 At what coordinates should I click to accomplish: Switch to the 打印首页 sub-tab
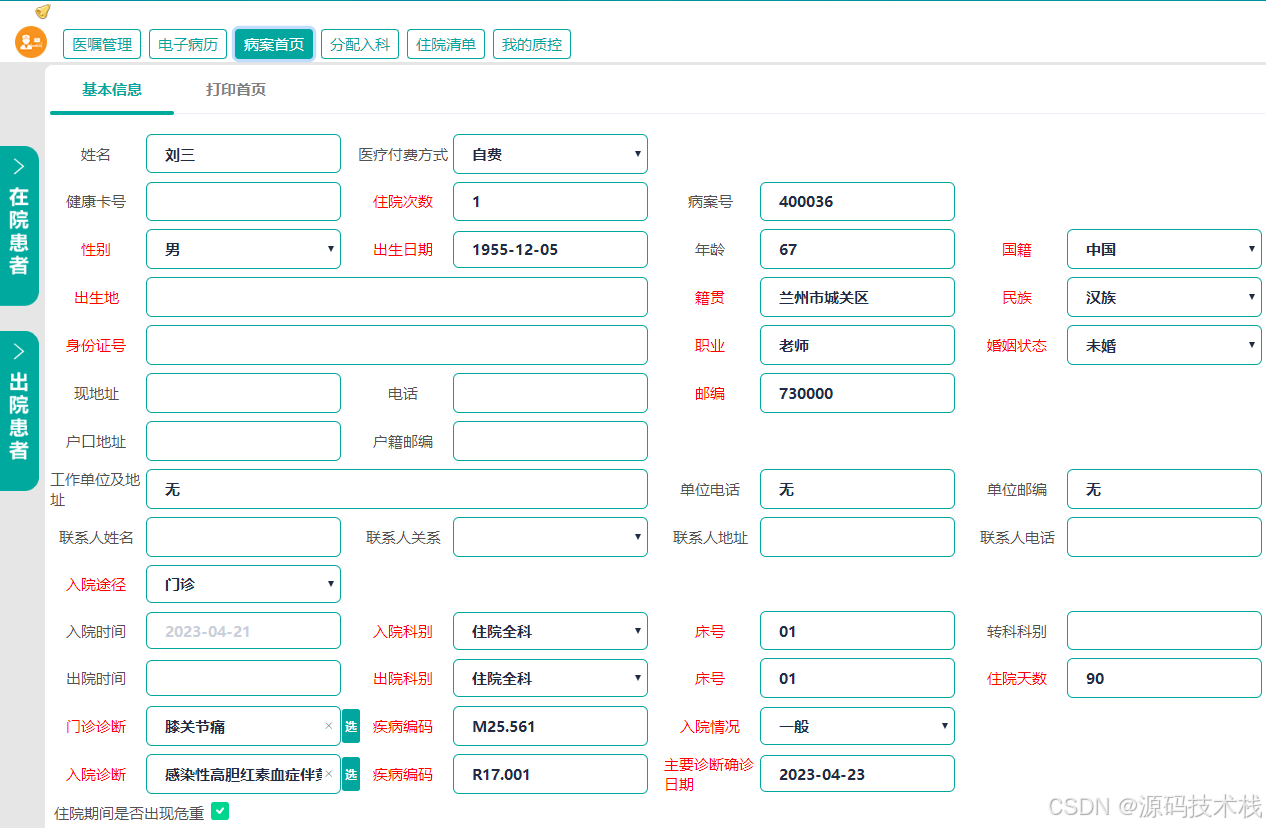point(236,90)
